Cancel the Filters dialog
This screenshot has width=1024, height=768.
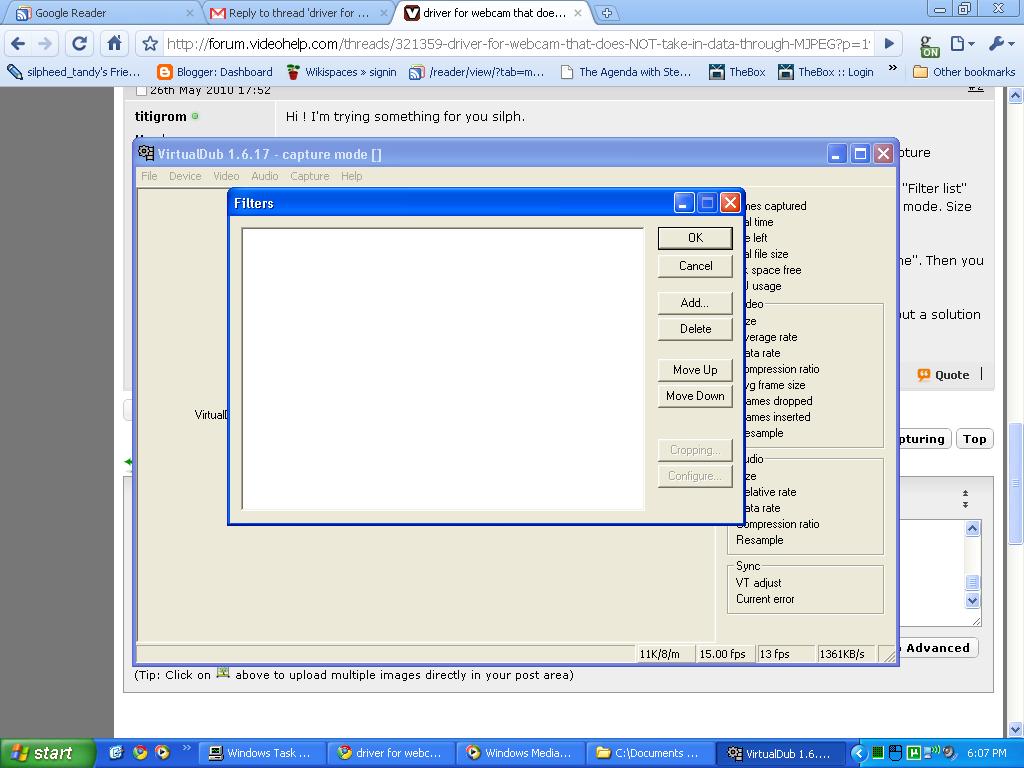pos(696,266)
